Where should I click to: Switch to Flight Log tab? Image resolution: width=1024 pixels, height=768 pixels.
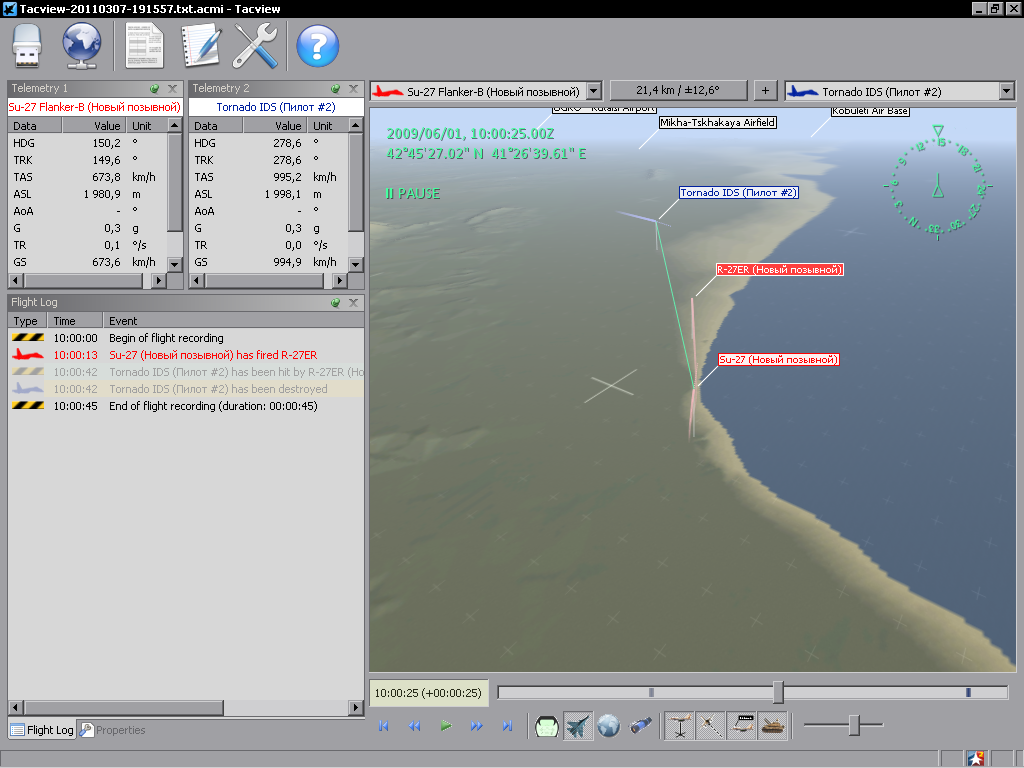point(42,729)
